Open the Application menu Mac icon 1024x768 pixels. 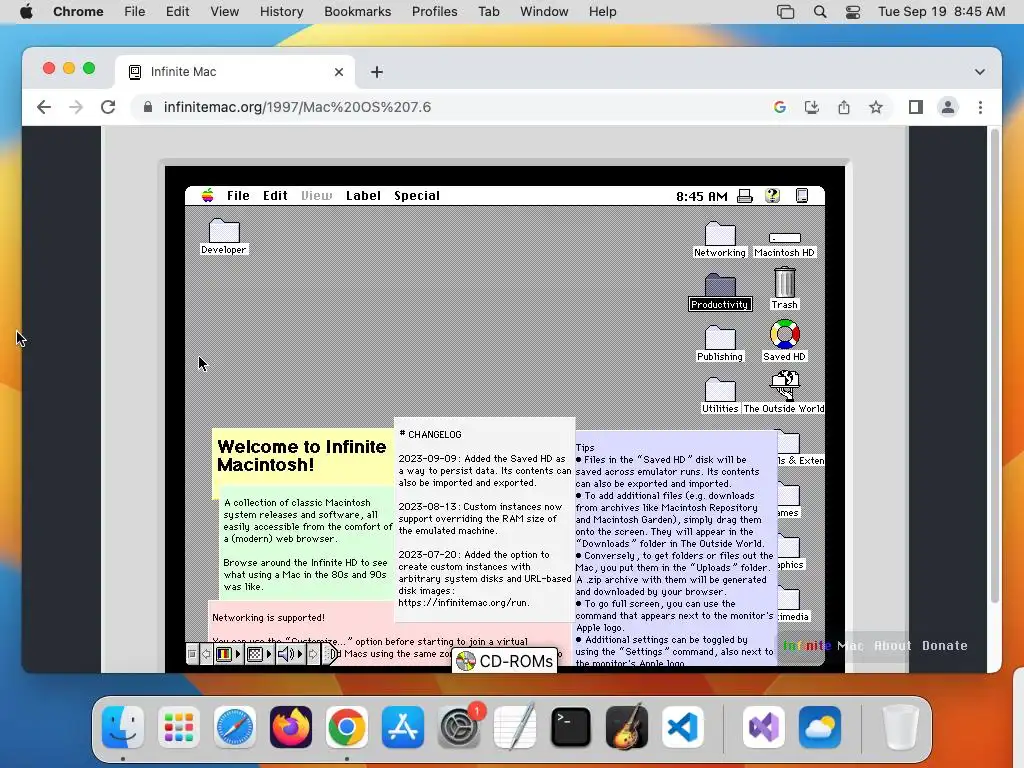802,195
